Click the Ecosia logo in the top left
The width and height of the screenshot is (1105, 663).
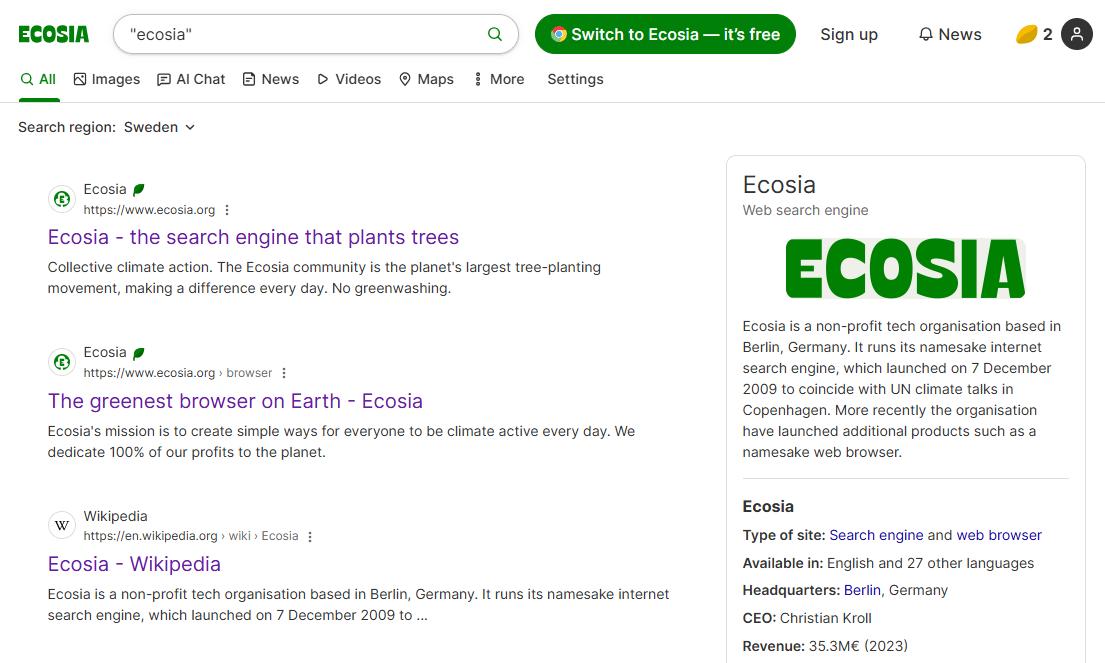(53, 33)
